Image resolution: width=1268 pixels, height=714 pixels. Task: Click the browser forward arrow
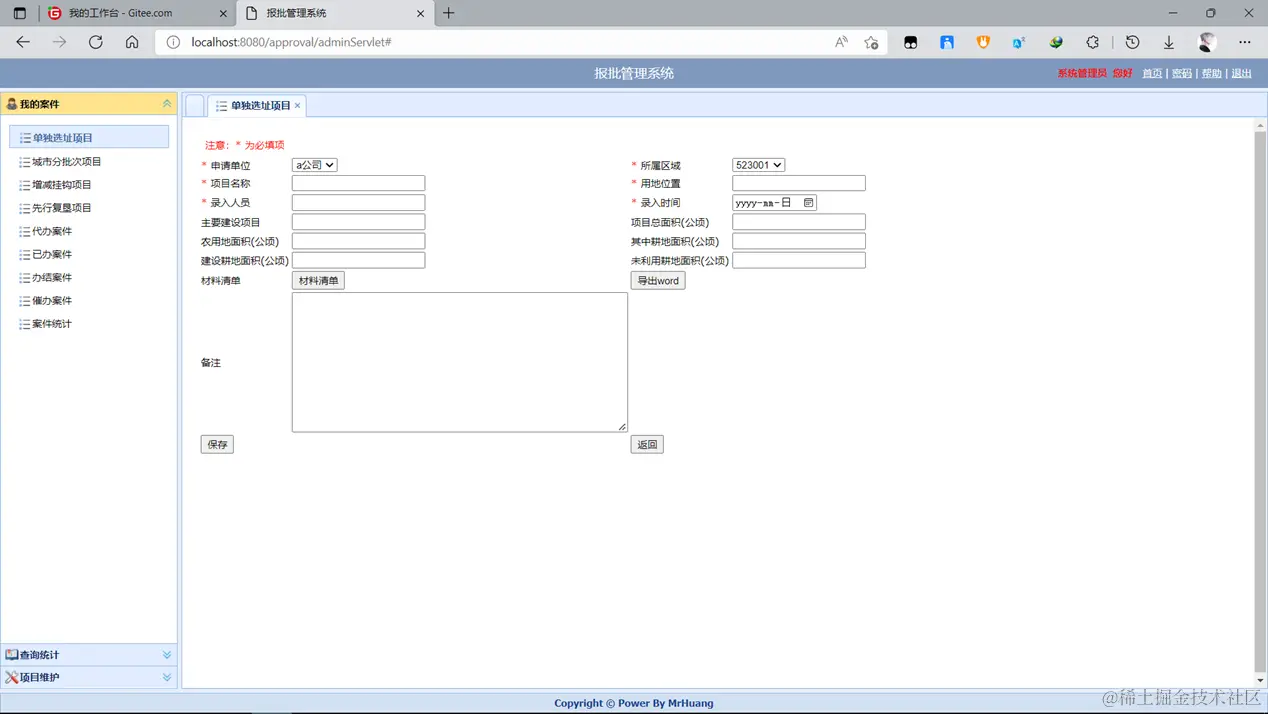[x=59, y=42]
